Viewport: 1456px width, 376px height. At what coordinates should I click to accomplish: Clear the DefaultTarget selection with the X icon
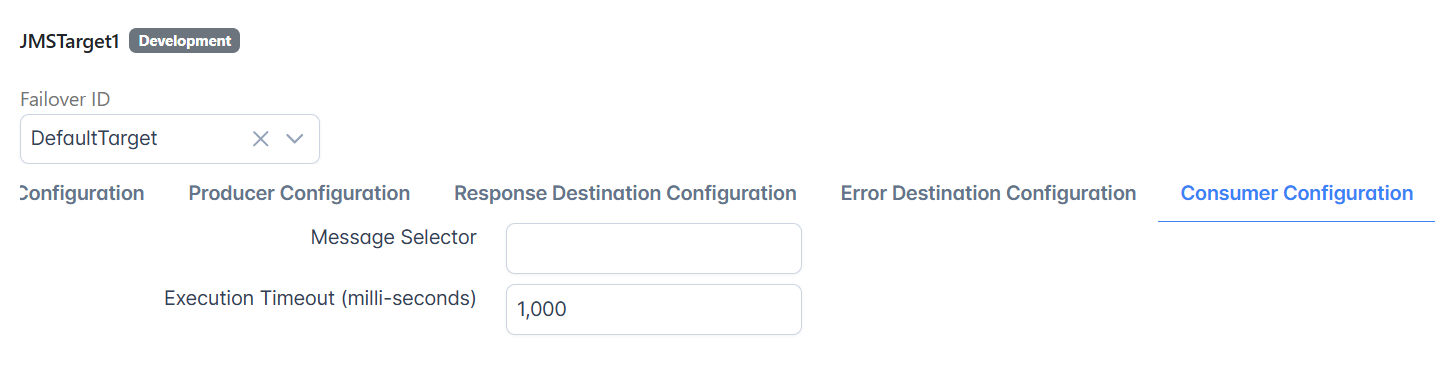[261, 139]
